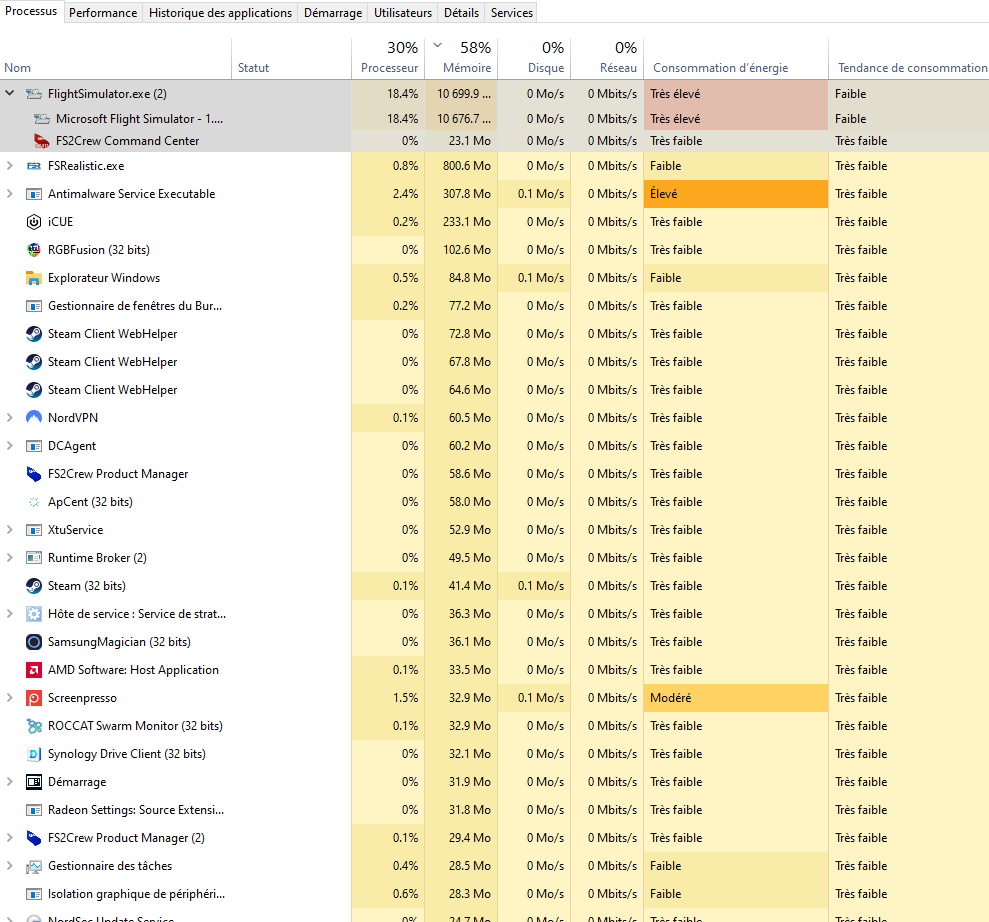
Task: Click the Démarrage process icon
Action: (33, 782)
